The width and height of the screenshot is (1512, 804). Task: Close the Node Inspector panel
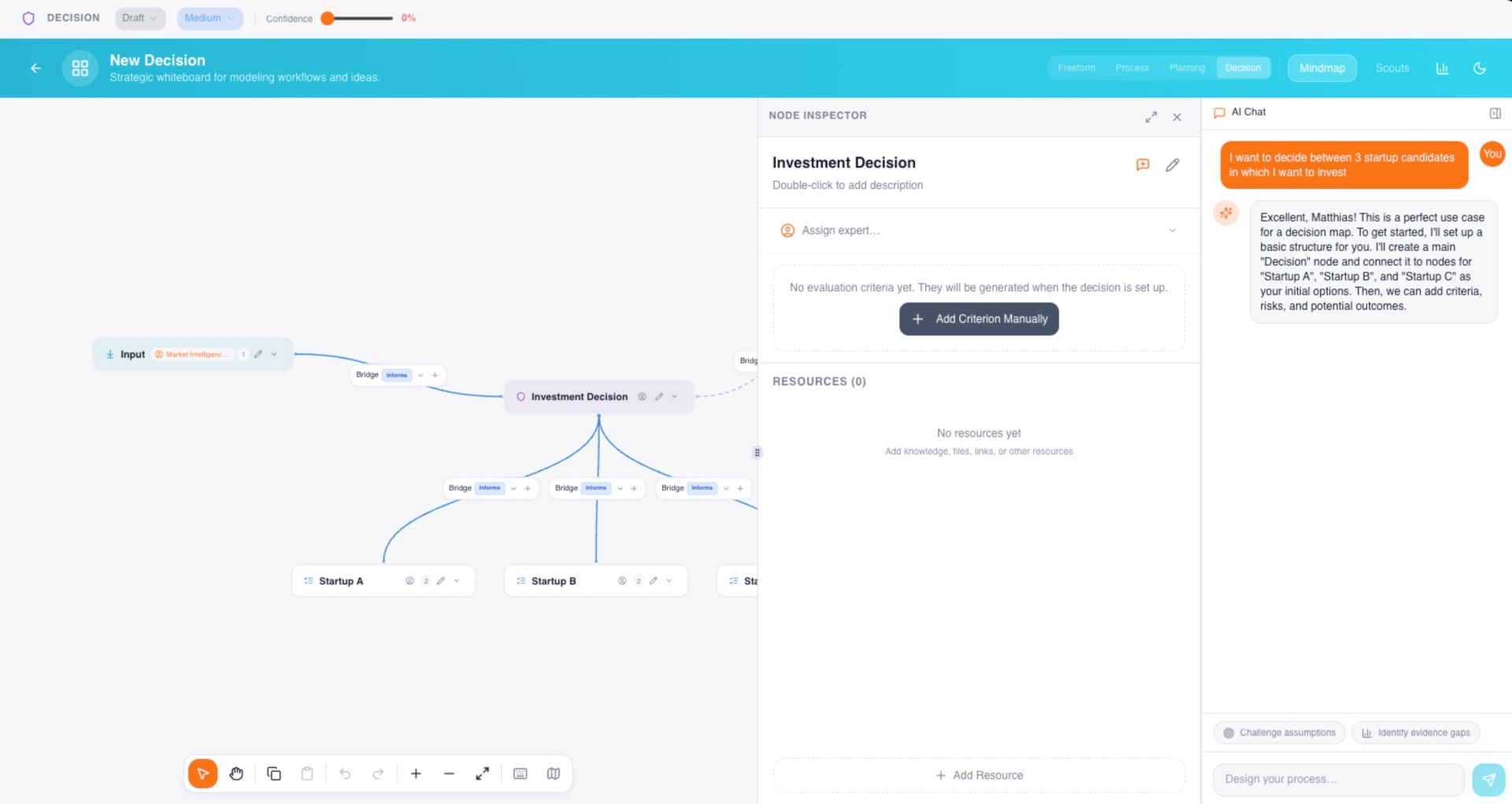(x=1177, y=117)
